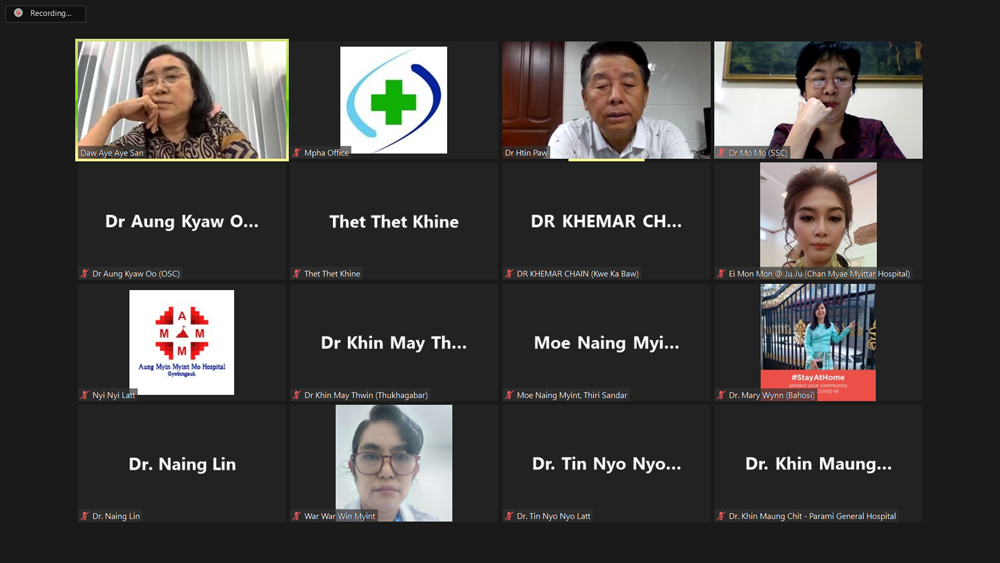Click muted mic icon beside DR KHEMAR CHAIN label
The height and width of the screenshot is (563, 1000).
(509, 274)
